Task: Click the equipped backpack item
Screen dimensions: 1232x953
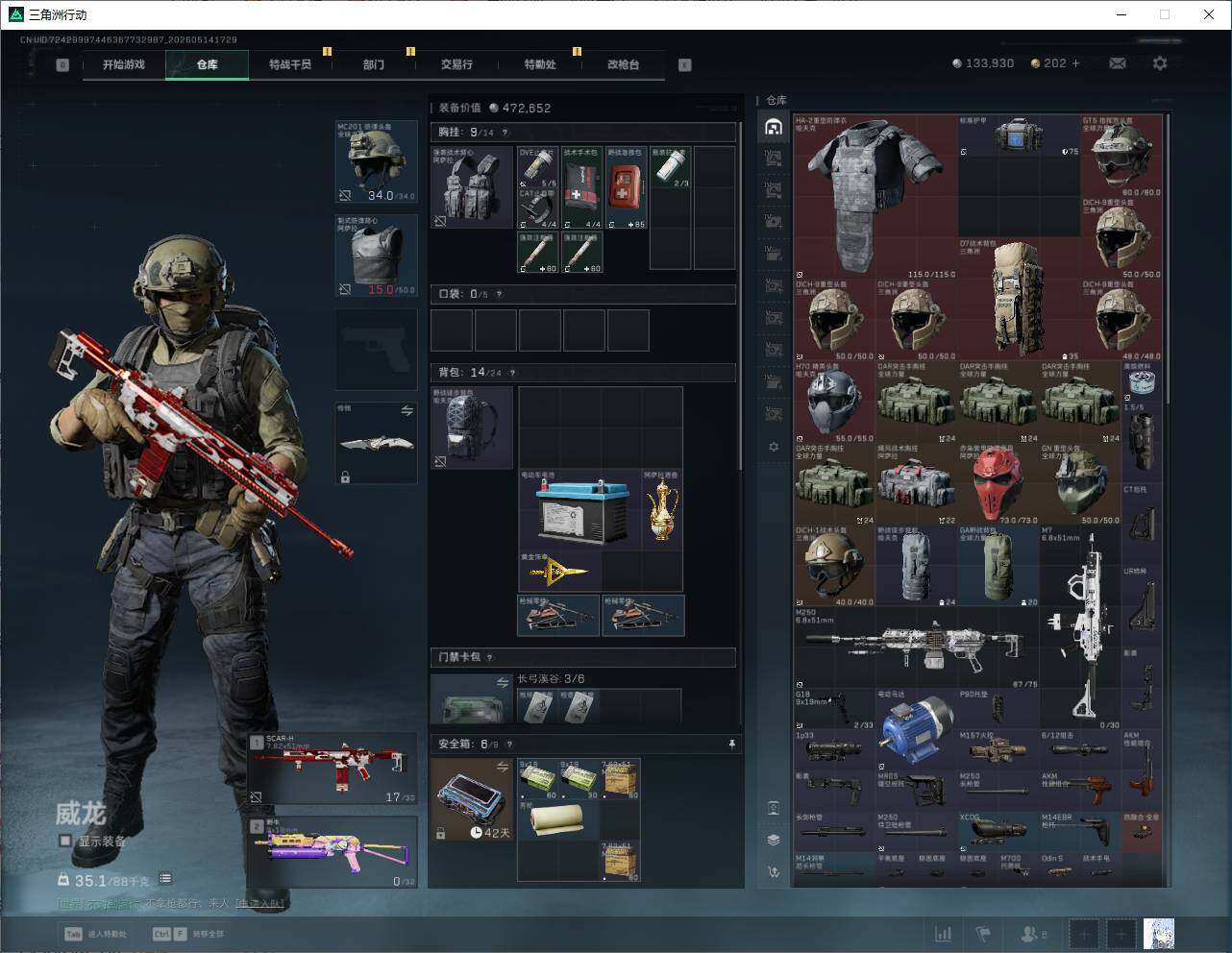Action: 472,428
